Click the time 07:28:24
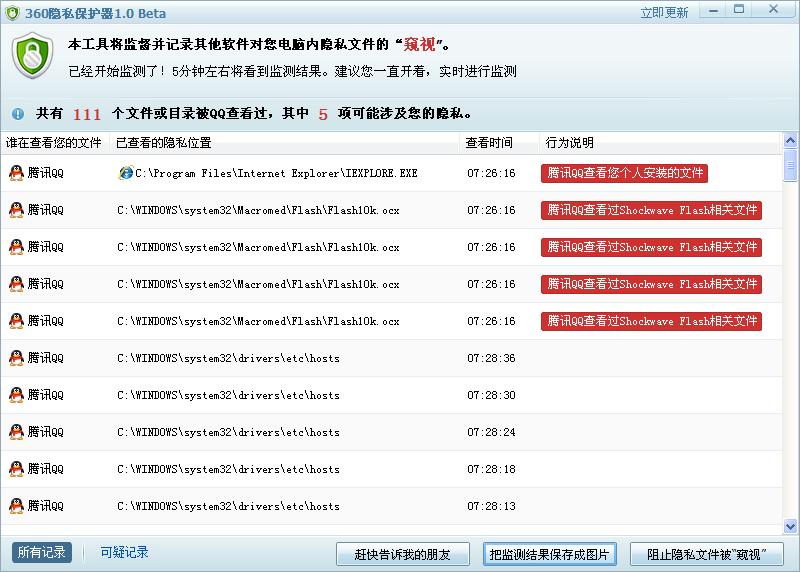Image resolution: width=800 pixels, height=572 pixels. (491, 432)
